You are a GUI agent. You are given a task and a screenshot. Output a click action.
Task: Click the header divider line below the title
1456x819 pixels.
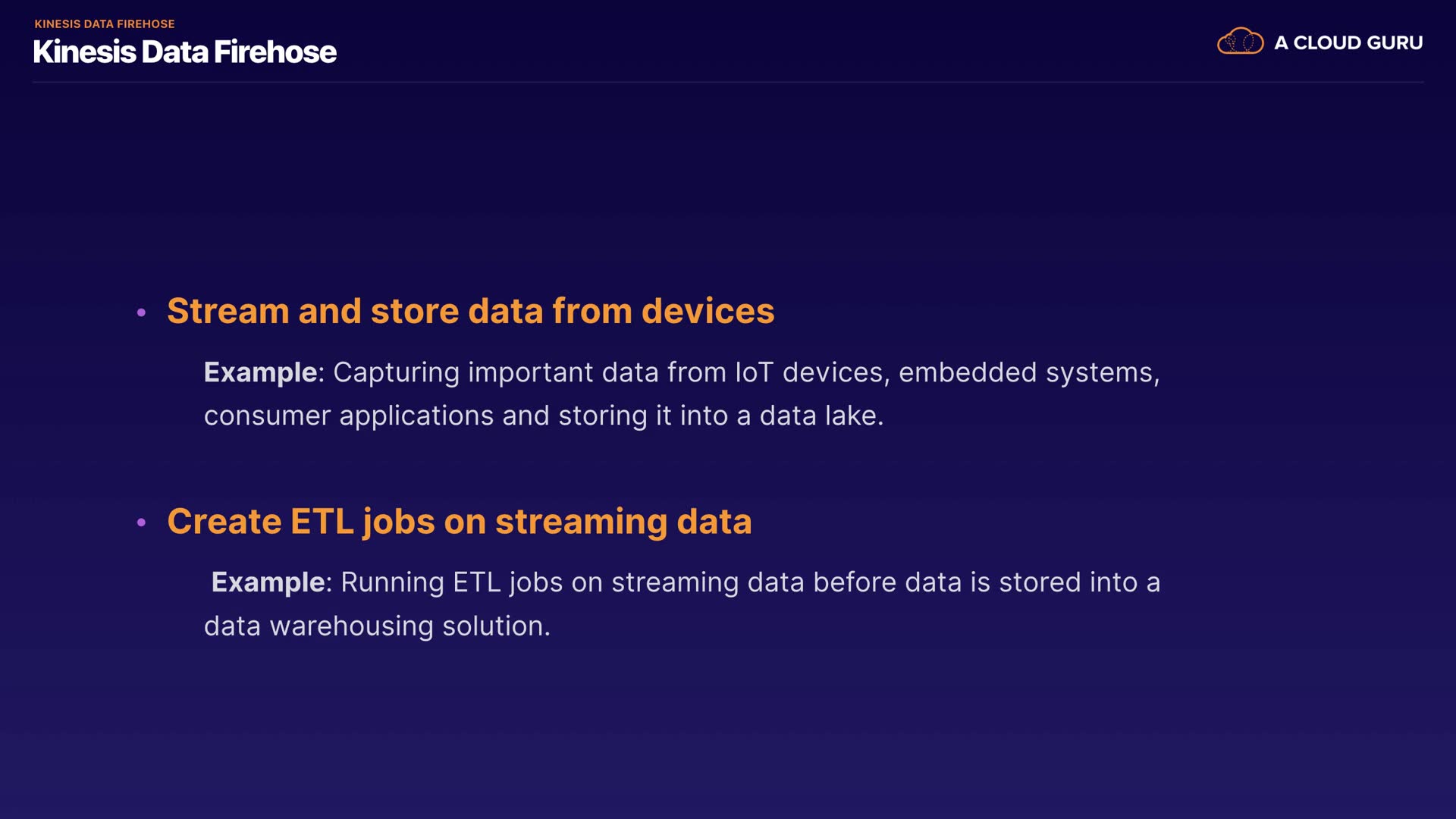click(728, 82)
